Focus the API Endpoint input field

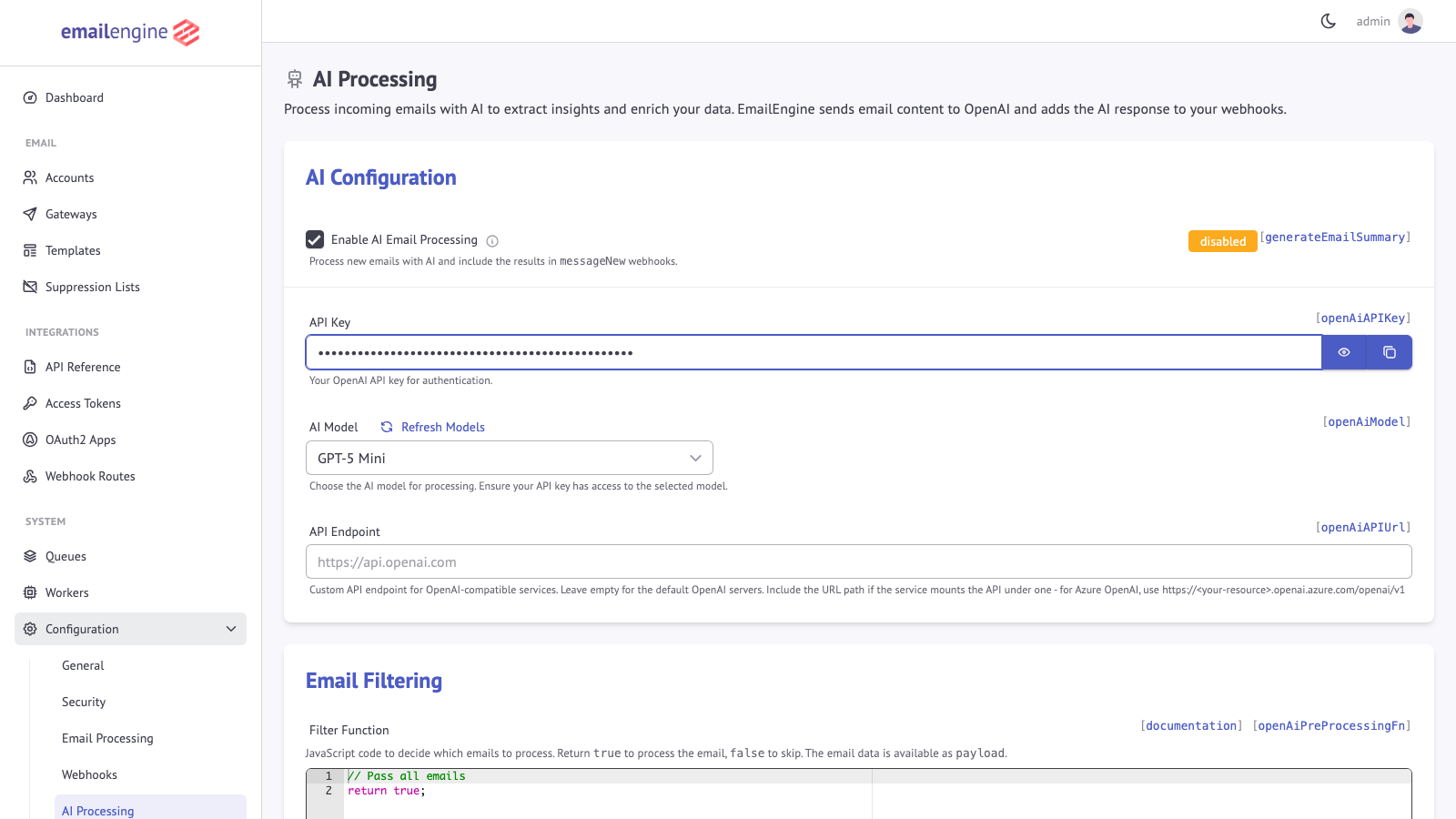tap(859, 561)
